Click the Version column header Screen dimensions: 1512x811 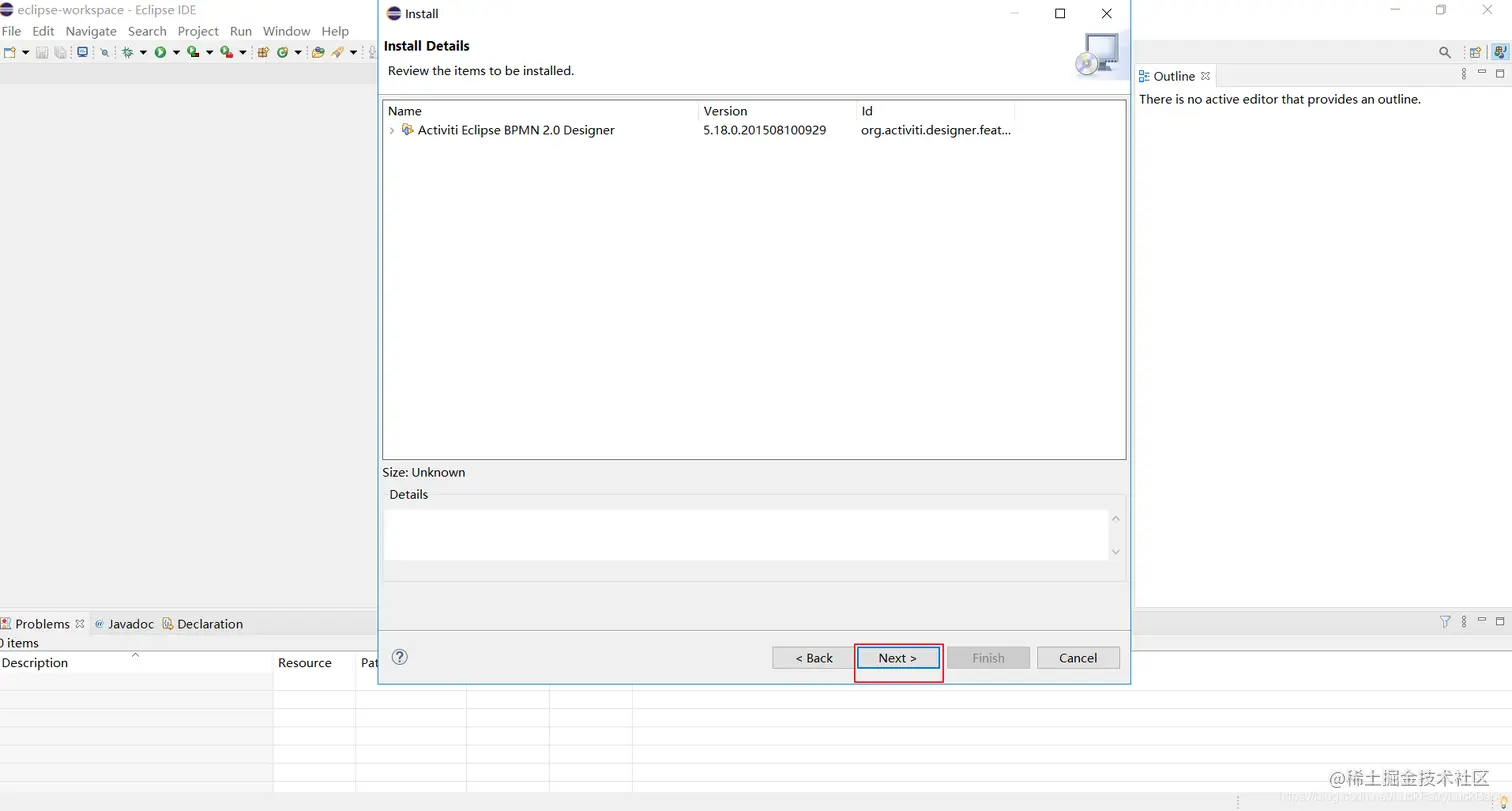click(777, 111)
